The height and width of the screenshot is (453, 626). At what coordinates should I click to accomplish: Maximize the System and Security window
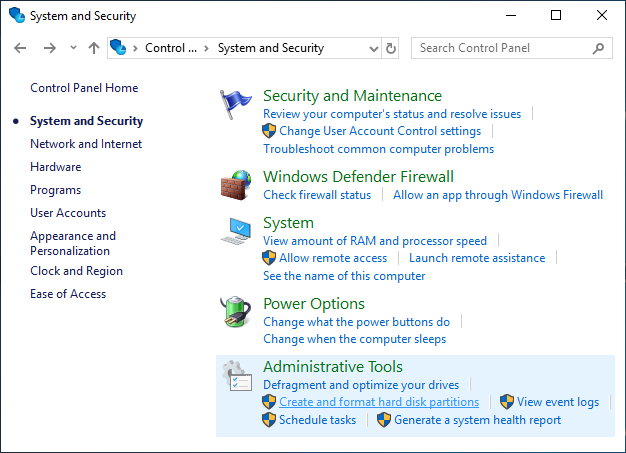pyautogui.click(x=556, y=16)
